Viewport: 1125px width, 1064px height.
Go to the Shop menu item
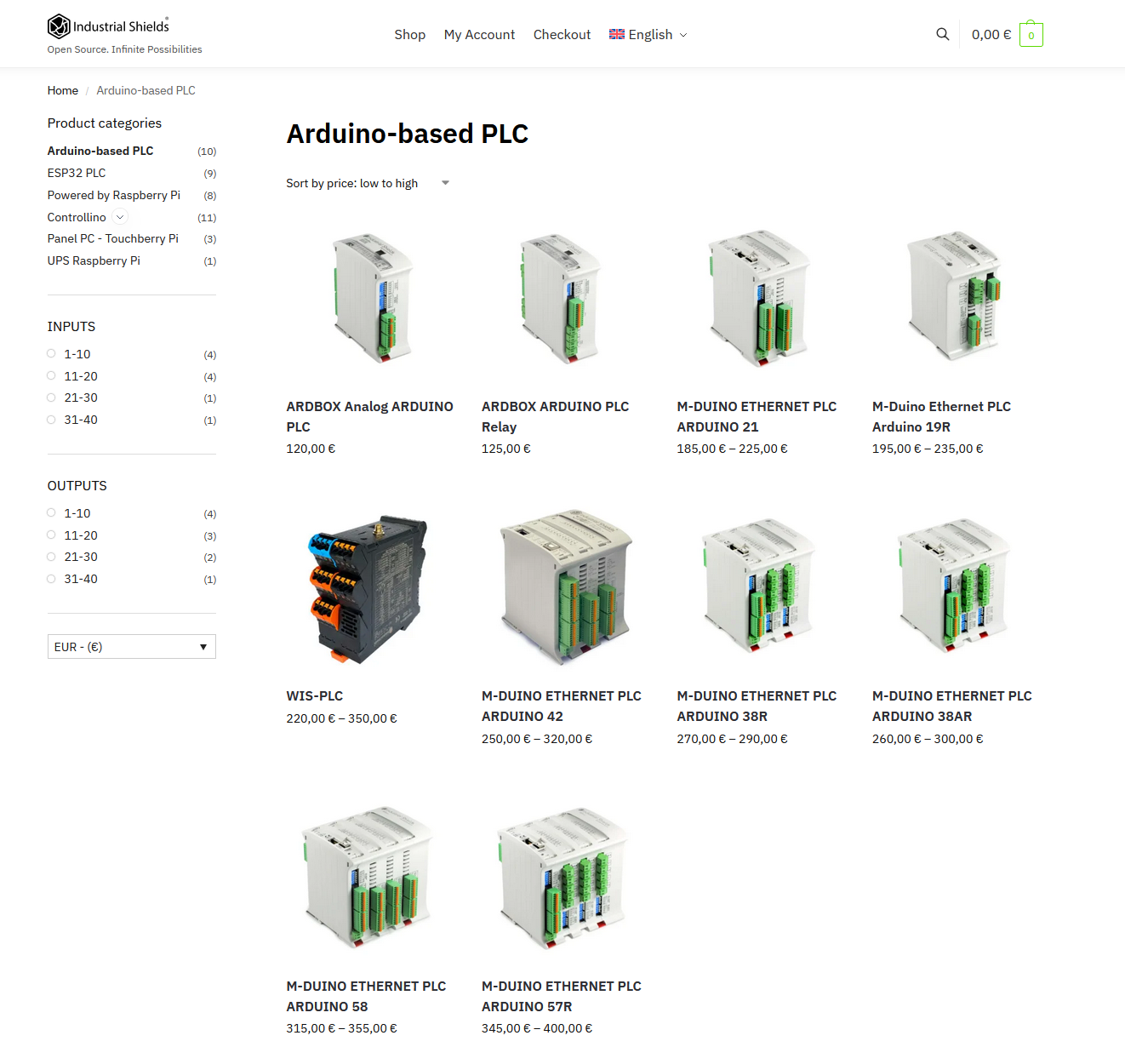click(x=409, y=35)
